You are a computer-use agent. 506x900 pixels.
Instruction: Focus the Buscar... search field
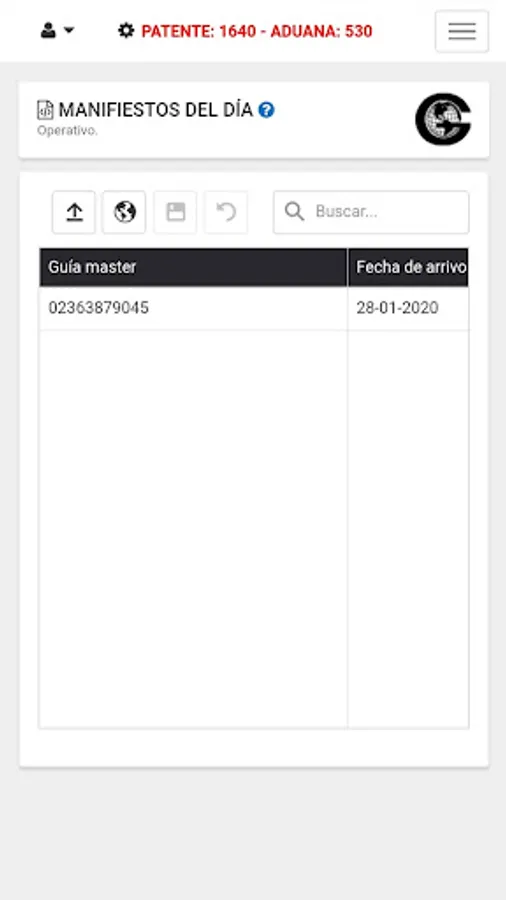tap(371, 212)
